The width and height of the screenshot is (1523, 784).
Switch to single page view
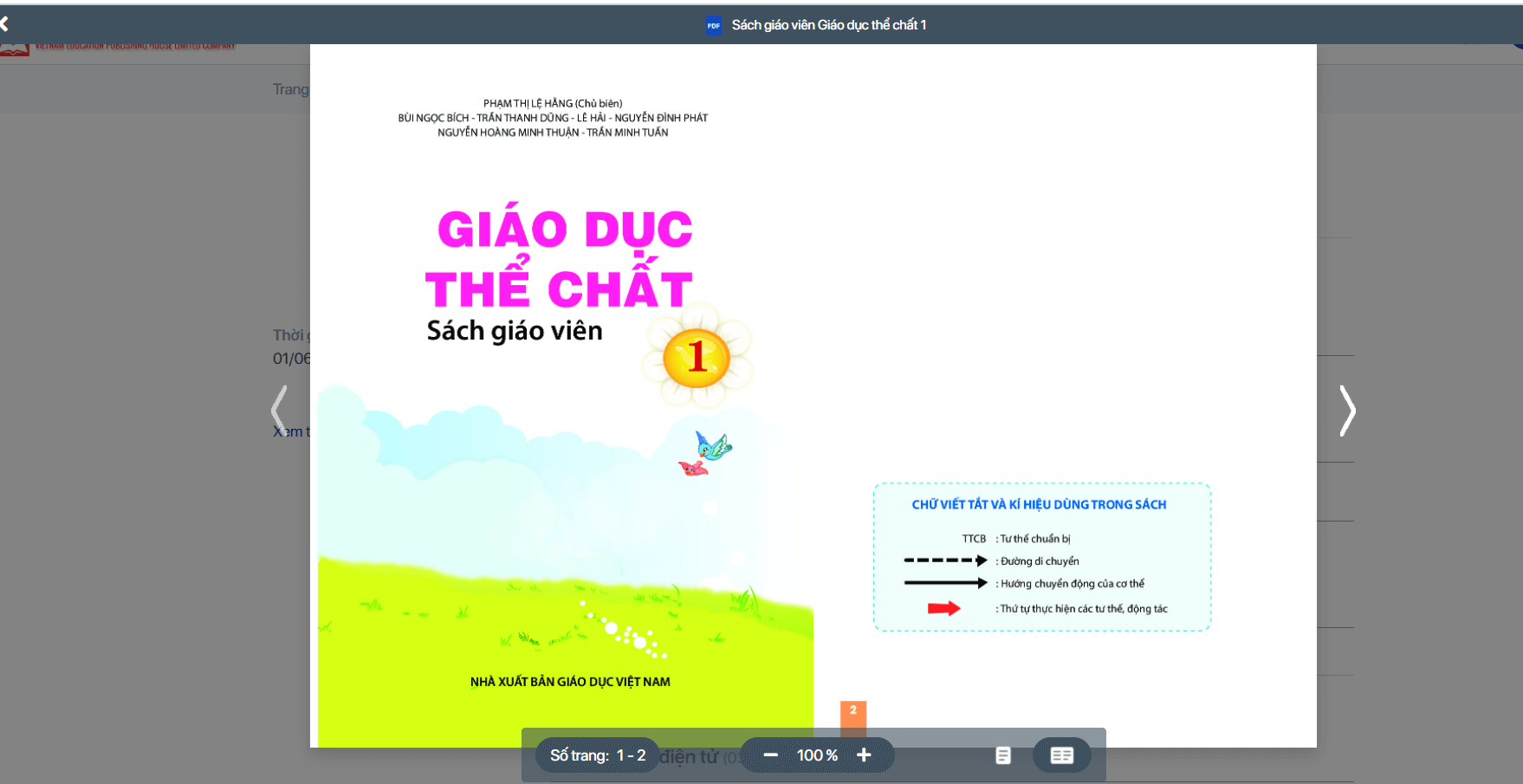click(x=1003, y=755)
